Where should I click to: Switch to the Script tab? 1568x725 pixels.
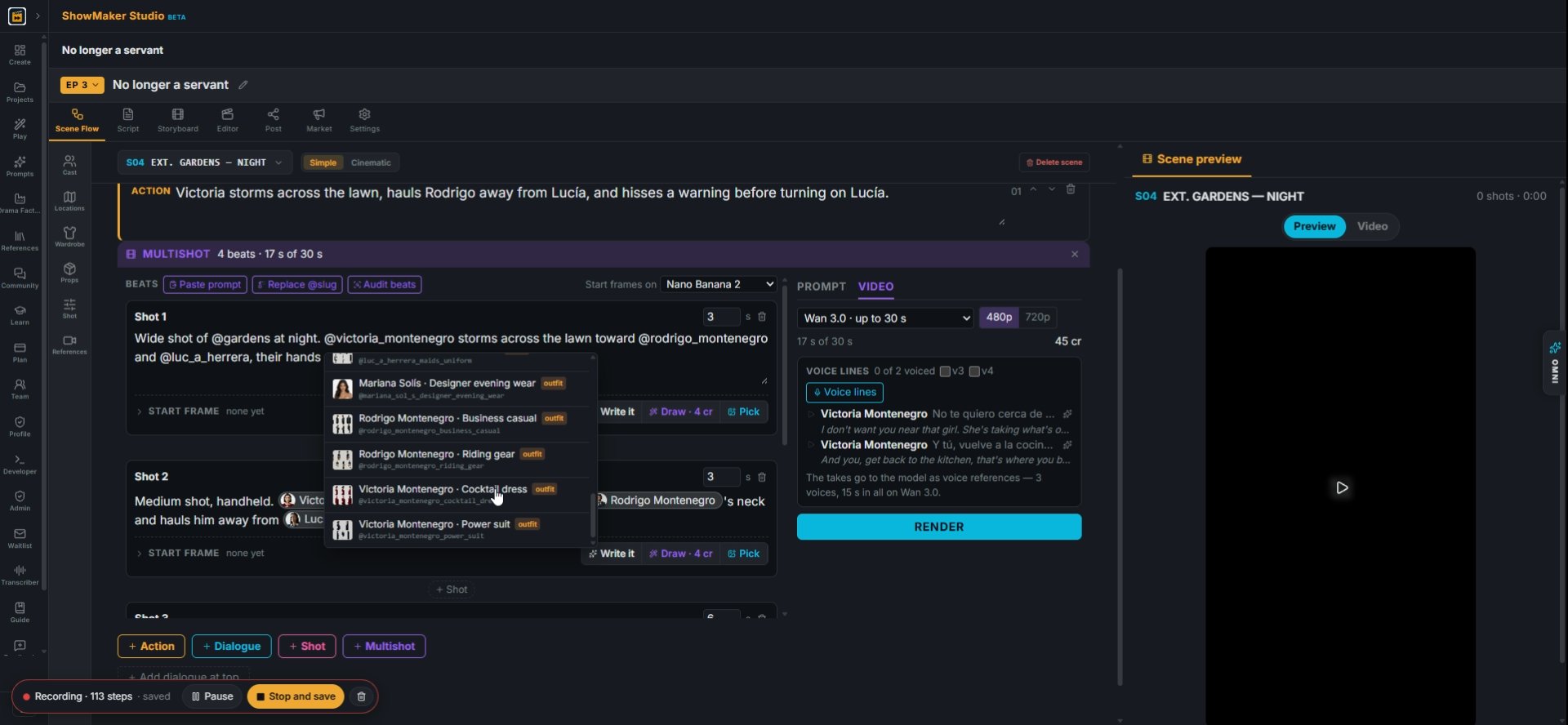pyautogui.click(x=127, y=120)
